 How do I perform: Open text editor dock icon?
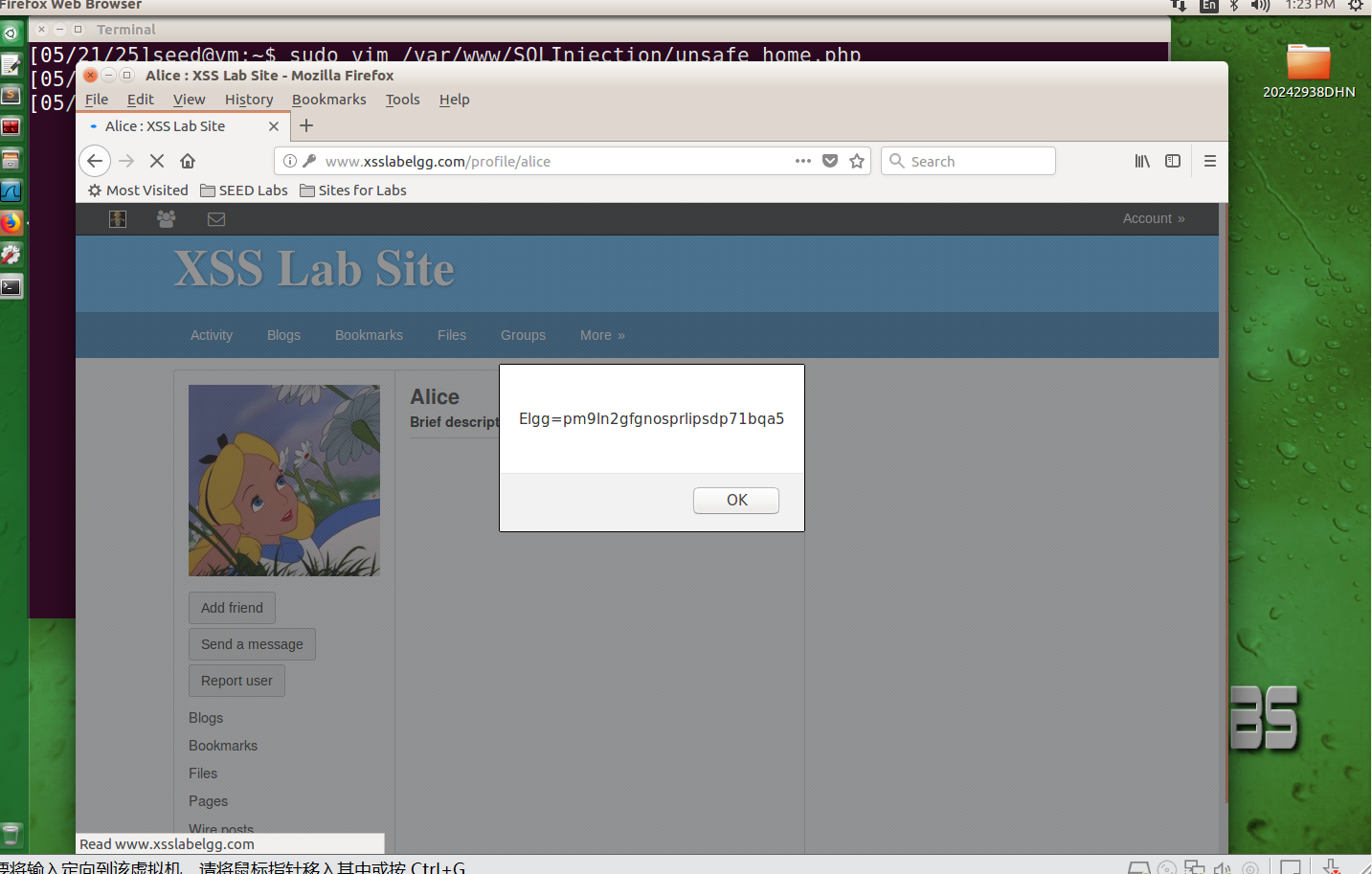(11, 65)
